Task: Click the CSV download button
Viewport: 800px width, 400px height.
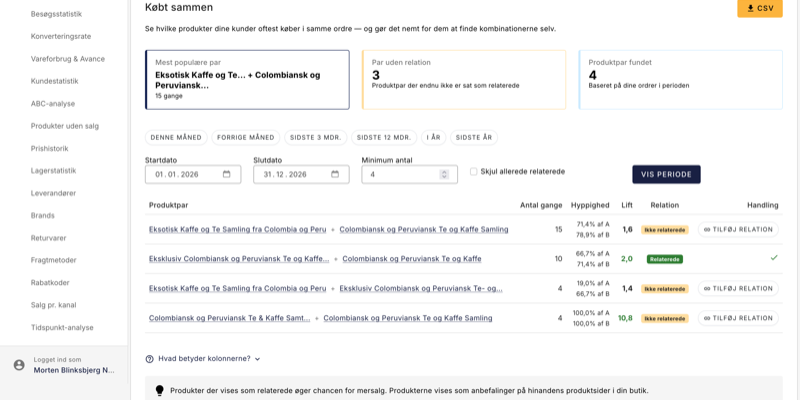Action: (x=759, y=9)
